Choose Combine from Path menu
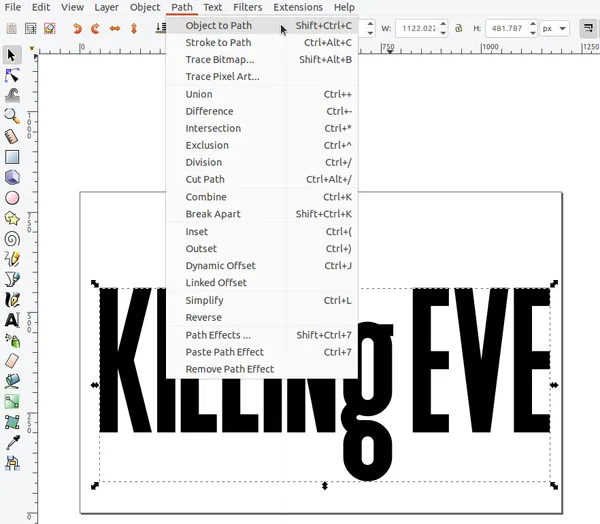Image resolution: width=600 pixels, height=524 pixels. [x=262, y=197]
